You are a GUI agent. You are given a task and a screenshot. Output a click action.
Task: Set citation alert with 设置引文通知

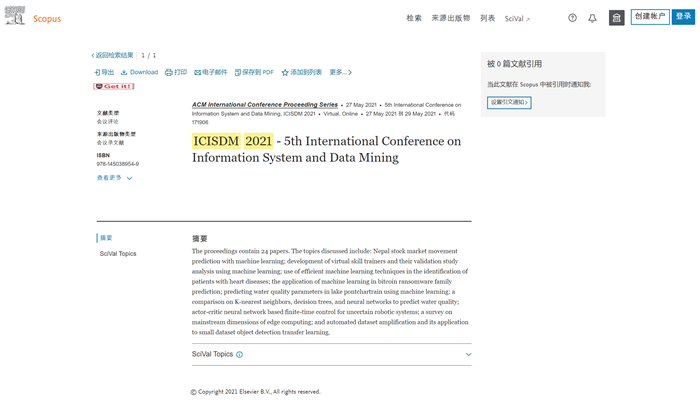pyautogui.click(x=509, y=102)
